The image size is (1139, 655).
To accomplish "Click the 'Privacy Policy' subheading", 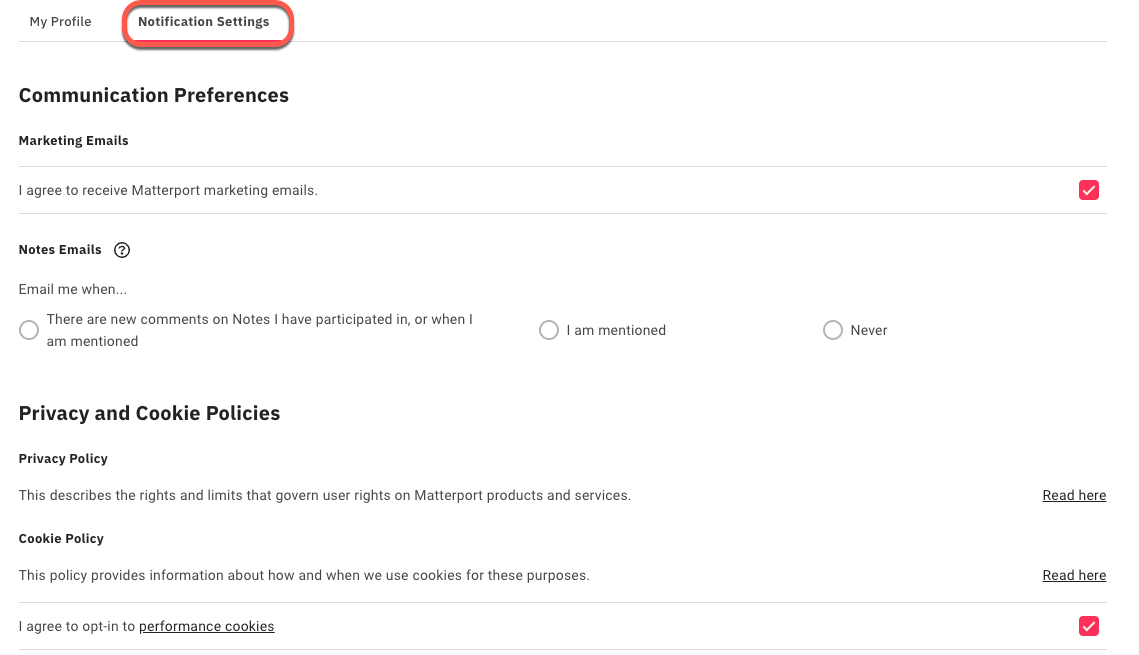I will tap(63, 459).
